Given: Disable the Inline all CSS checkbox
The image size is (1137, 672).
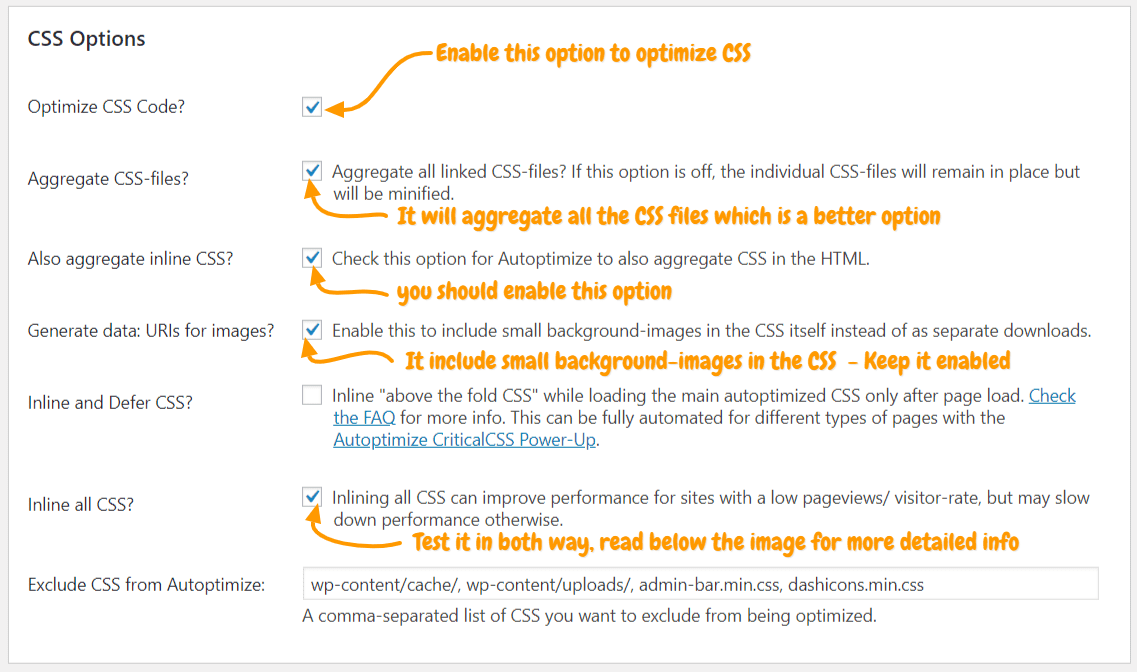Looking at the screenshot, I should coord(311,497).
